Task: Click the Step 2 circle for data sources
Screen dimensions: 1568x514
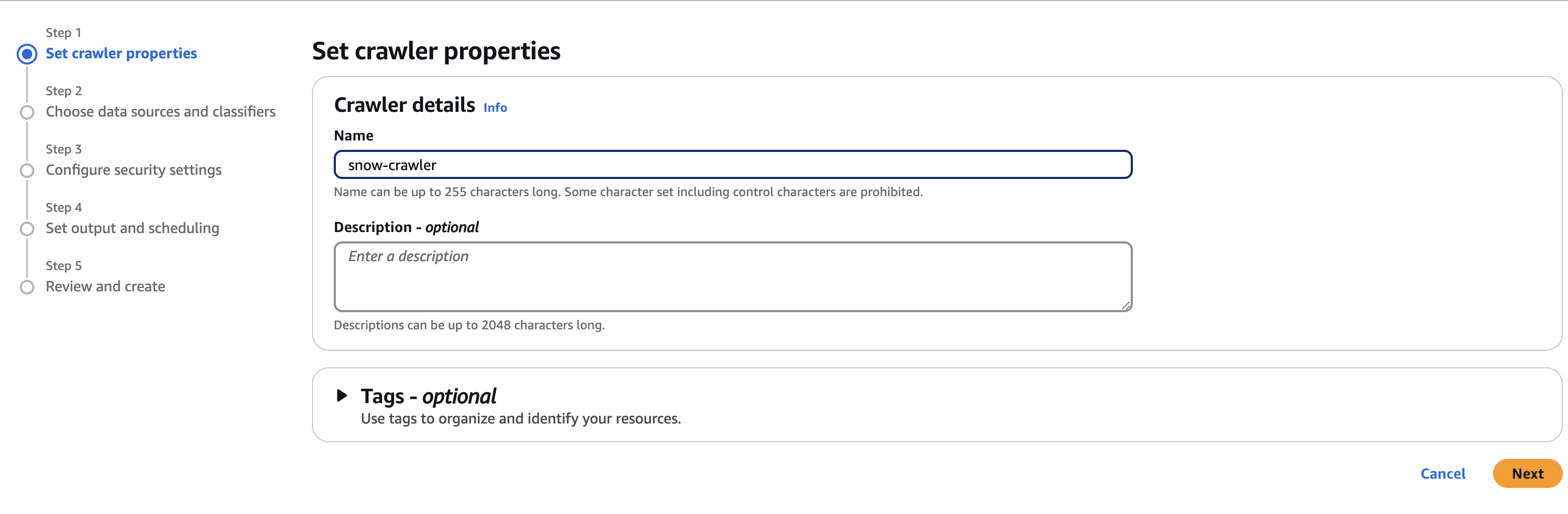Action: pyautogui.click(x=28, y=112)
